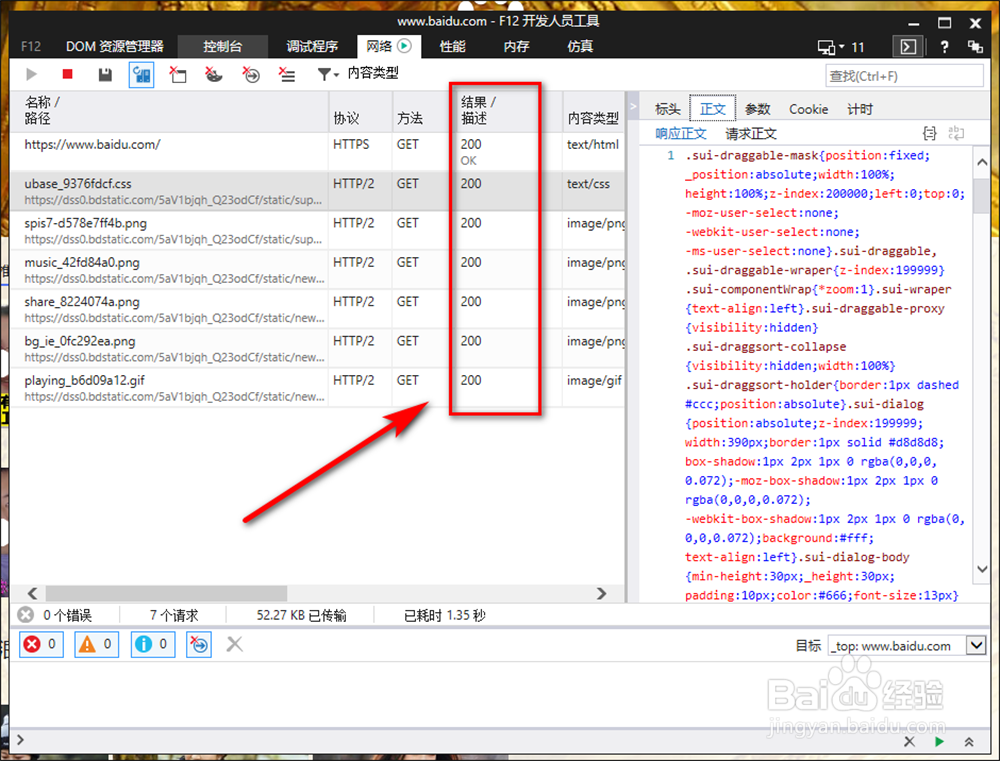Sort by the 协议 column header
This screenshot has width=1000, height=761.
[x=360, y=111]
